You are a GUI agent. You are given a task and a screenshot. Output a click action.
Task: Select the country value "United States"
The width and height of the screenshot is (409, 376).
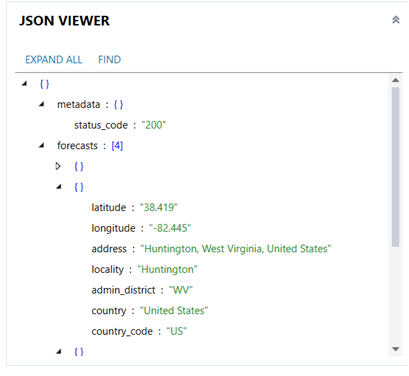click(x=174, y=311)
